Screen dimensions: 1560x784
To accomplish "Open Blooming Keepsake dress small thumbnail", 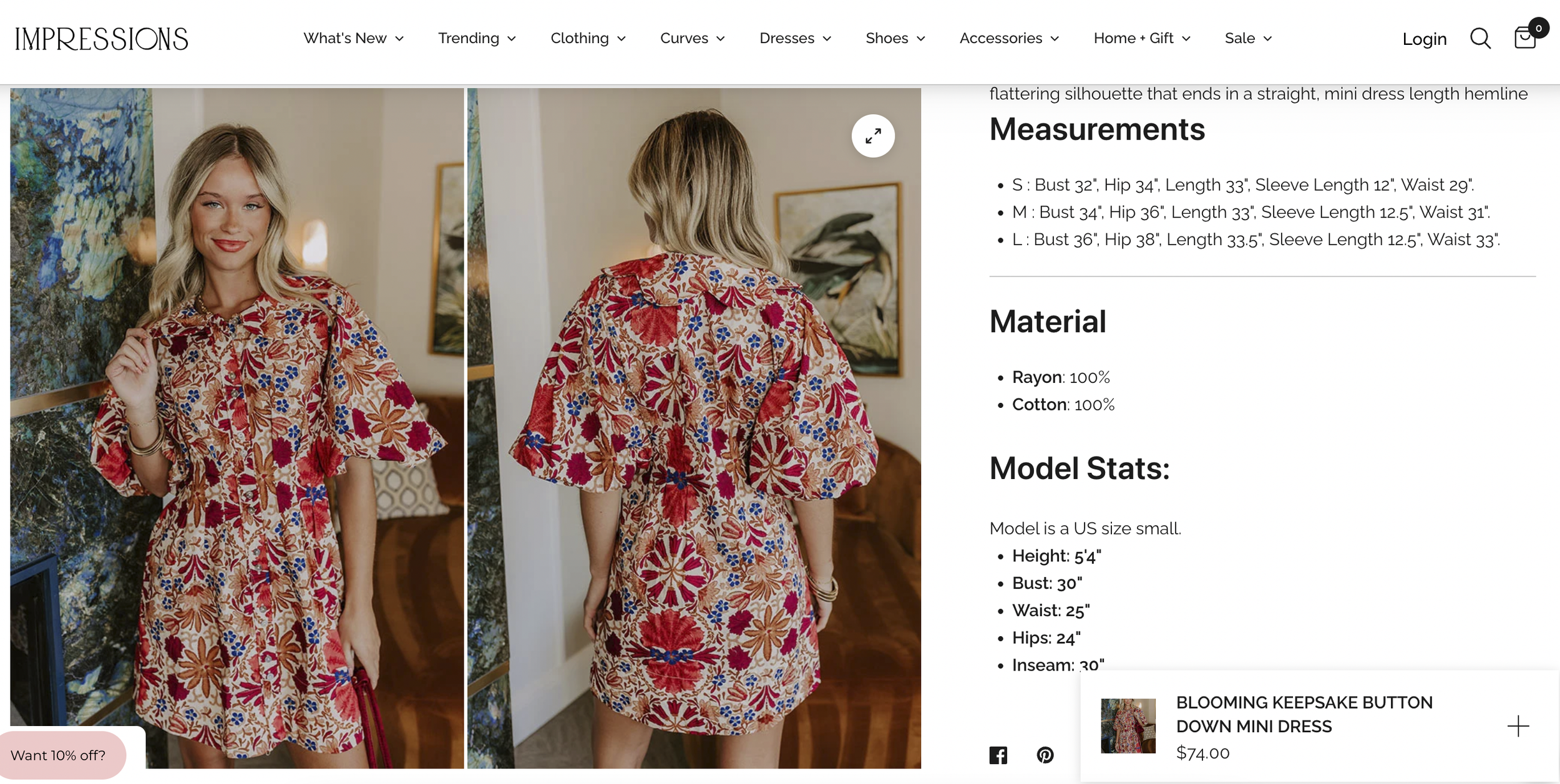I will 1128,726.
